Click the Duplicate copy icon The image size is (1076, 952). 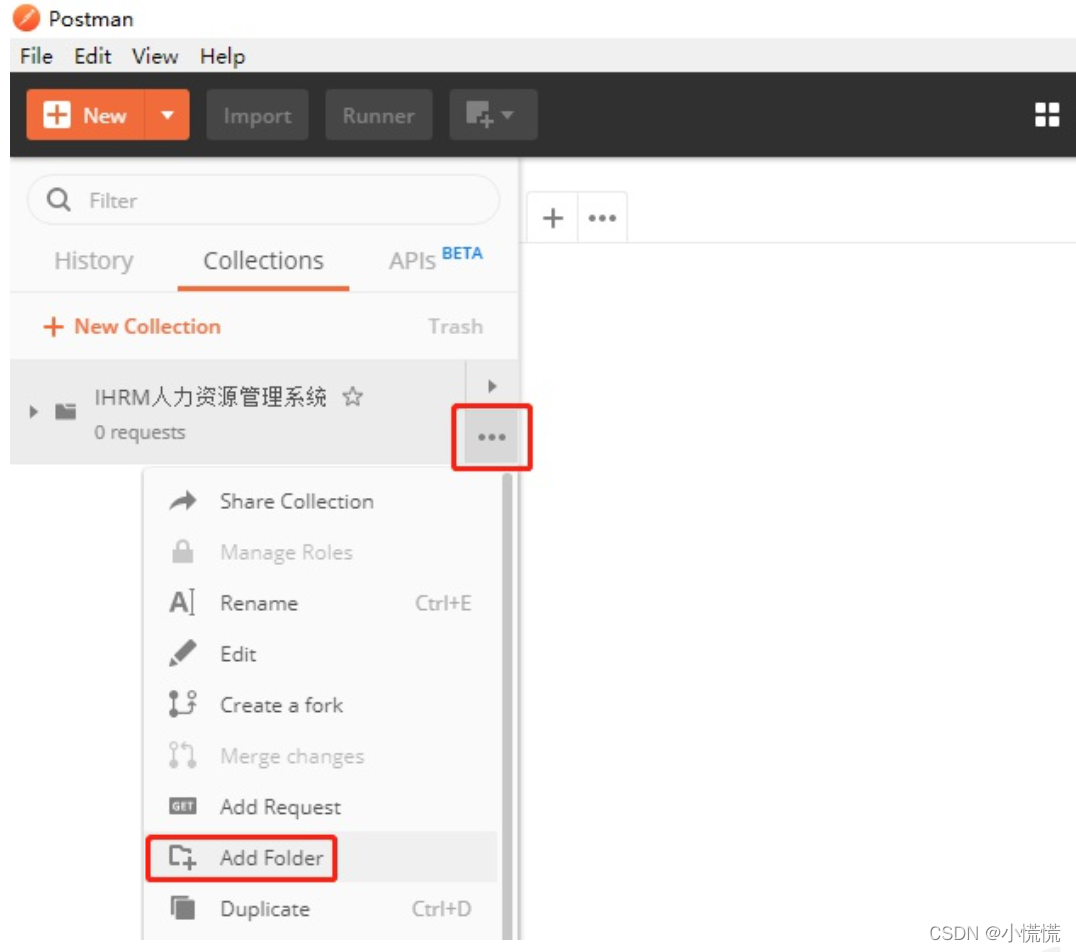pyautogui.click(x=183, y=908)
